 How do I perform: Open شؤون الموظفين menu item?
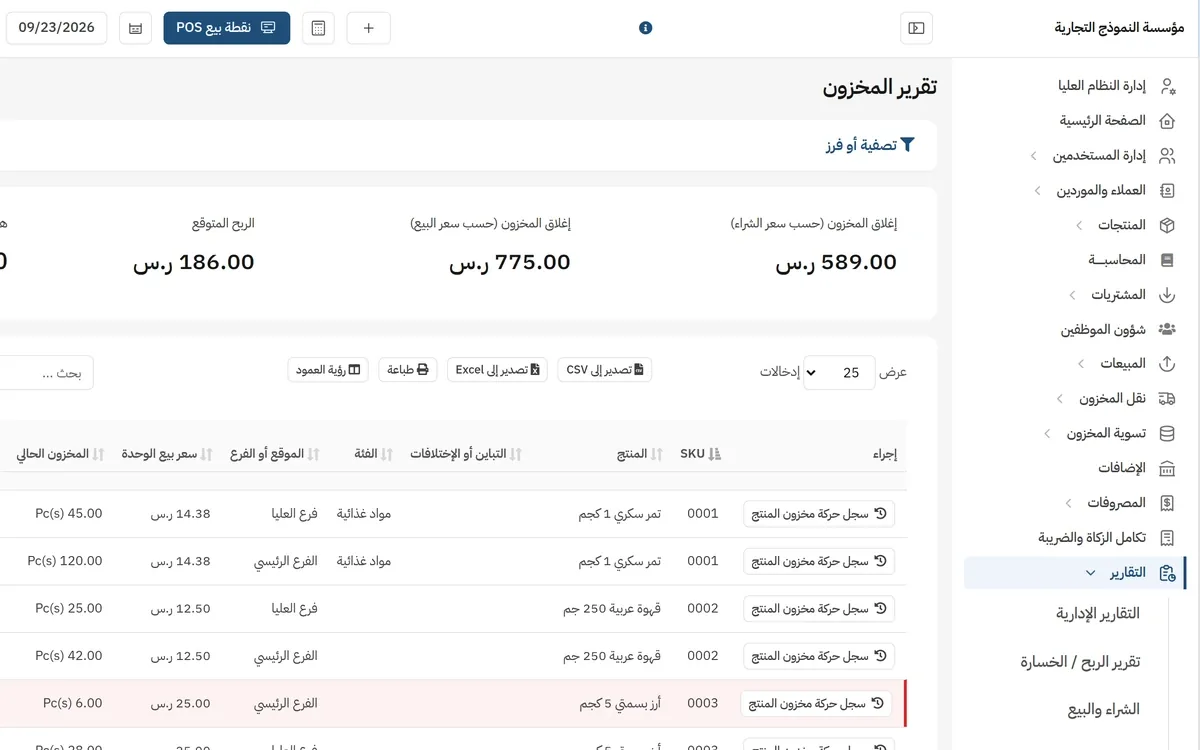(1103, 329)
